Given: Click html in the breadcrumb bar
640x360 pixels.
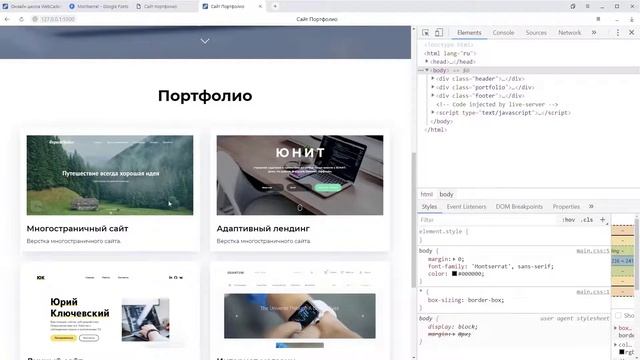Looking at the screenshot, I should tap(427, 194).
